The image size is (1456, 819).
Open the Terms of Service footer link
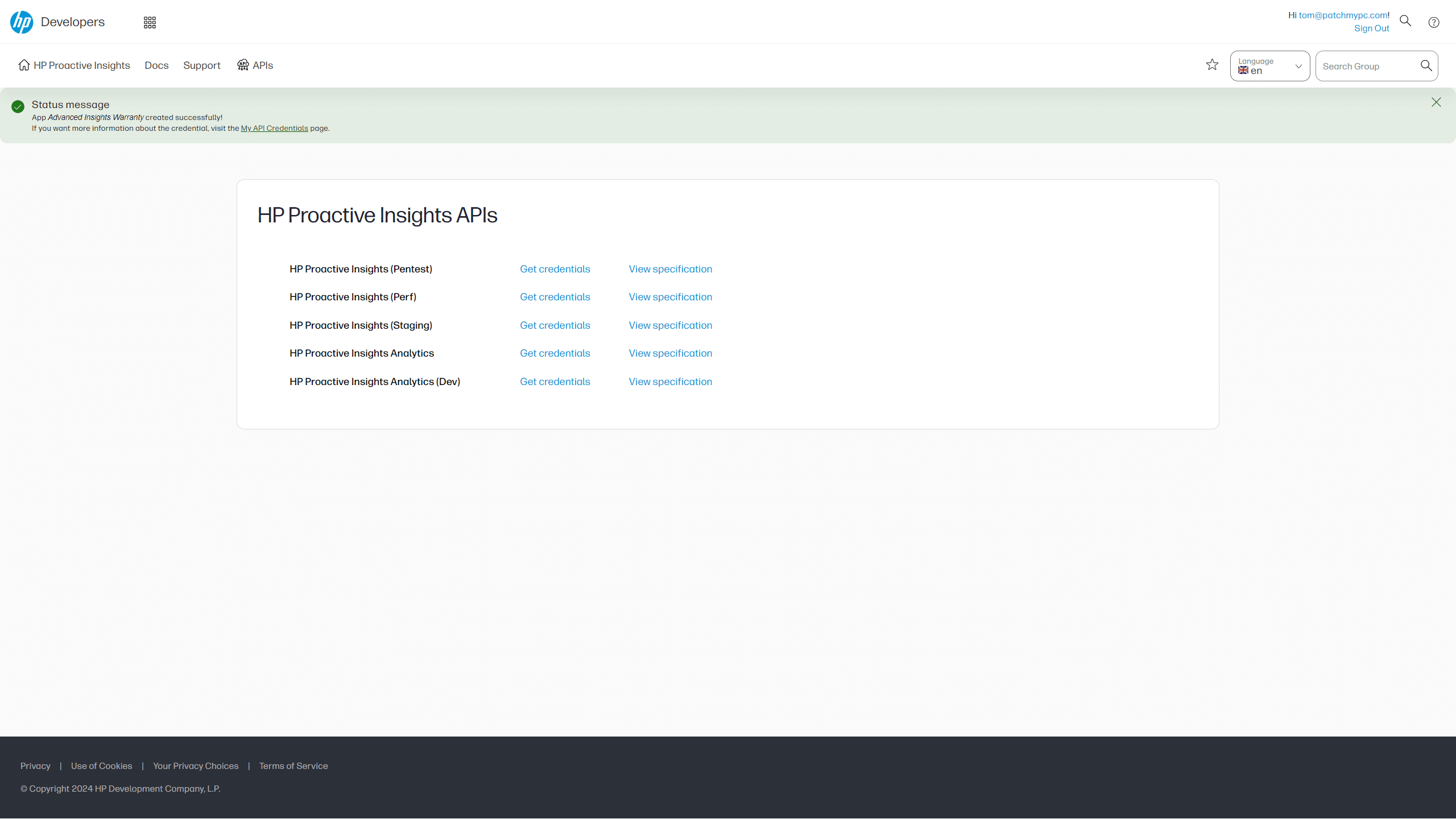click(293, 766)
